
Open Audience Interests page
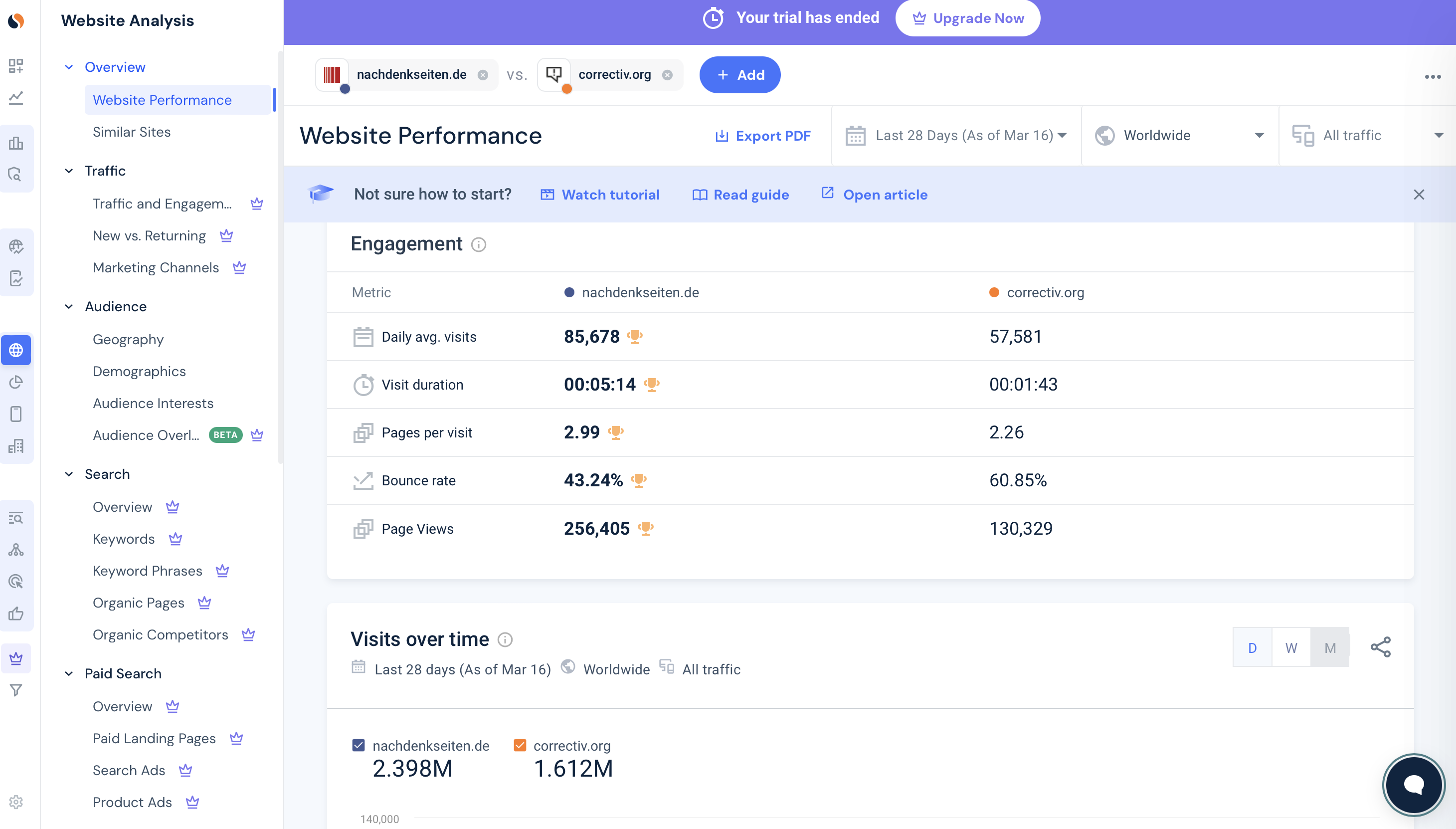[153, 403]
